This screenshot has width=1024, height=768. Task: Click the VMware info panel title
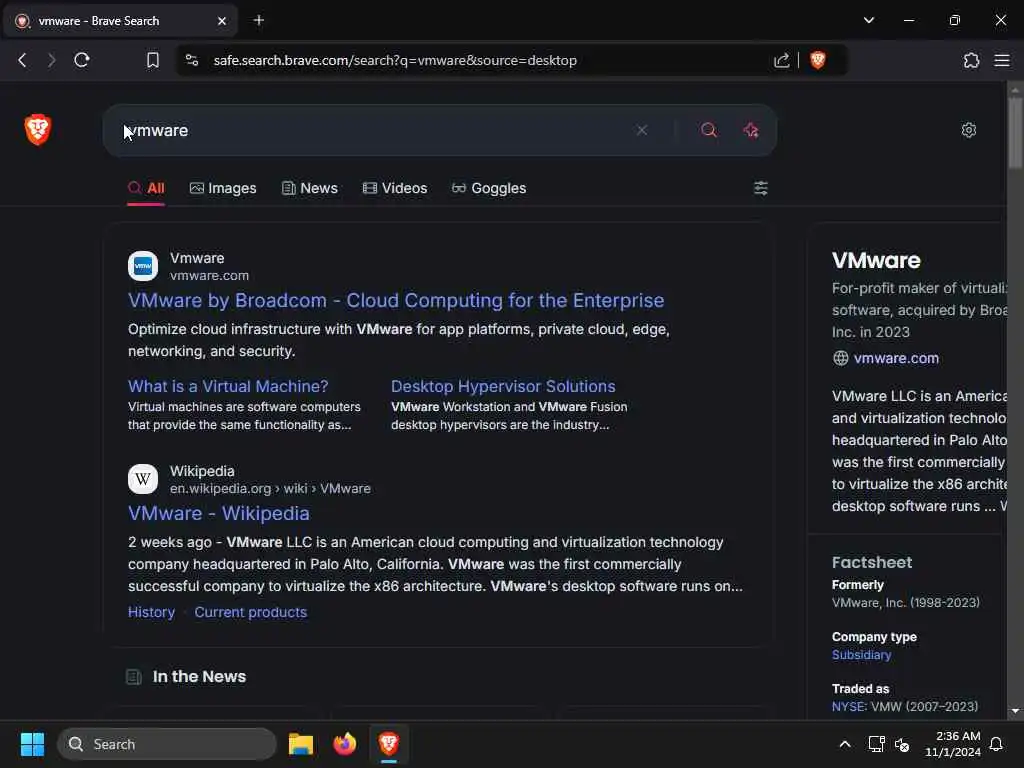[x=876, y=260]
